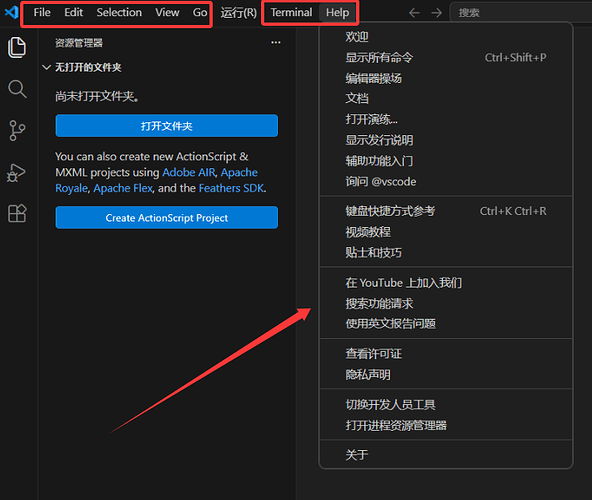Click the 搜索 search box in title bar
Screen dimensions: 592x500
(x=521, y=13)
